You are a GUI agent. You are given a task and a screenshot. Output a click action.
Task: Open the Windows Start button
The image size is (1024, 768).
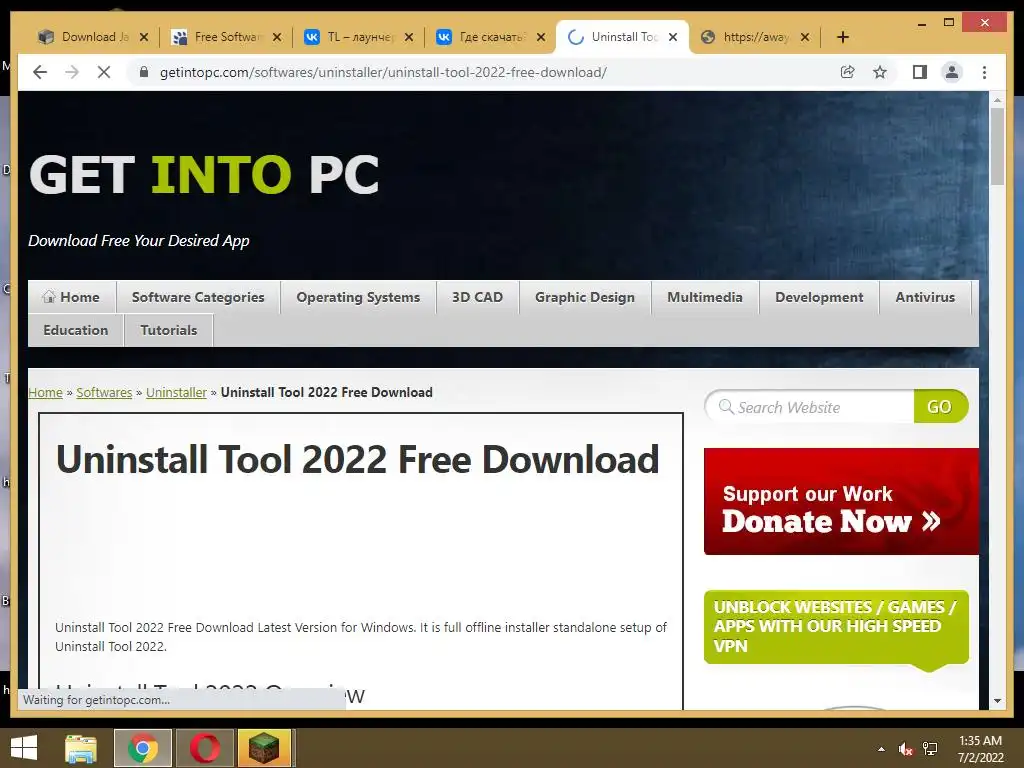(x=24, y=748)
